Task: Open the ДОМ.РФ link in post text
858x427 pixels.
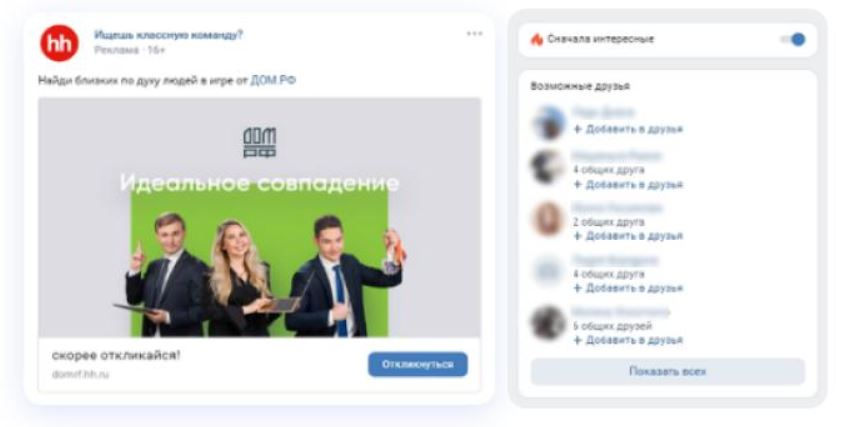Action: click(273, 80)
